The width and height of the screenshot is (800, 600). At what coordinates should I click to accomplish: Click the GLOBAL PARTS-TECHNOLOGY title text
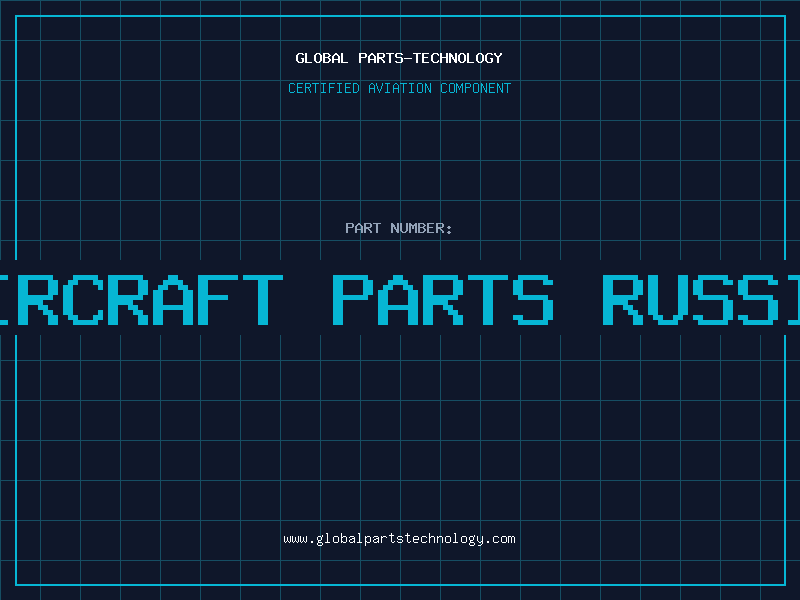(x=399, y=58)
